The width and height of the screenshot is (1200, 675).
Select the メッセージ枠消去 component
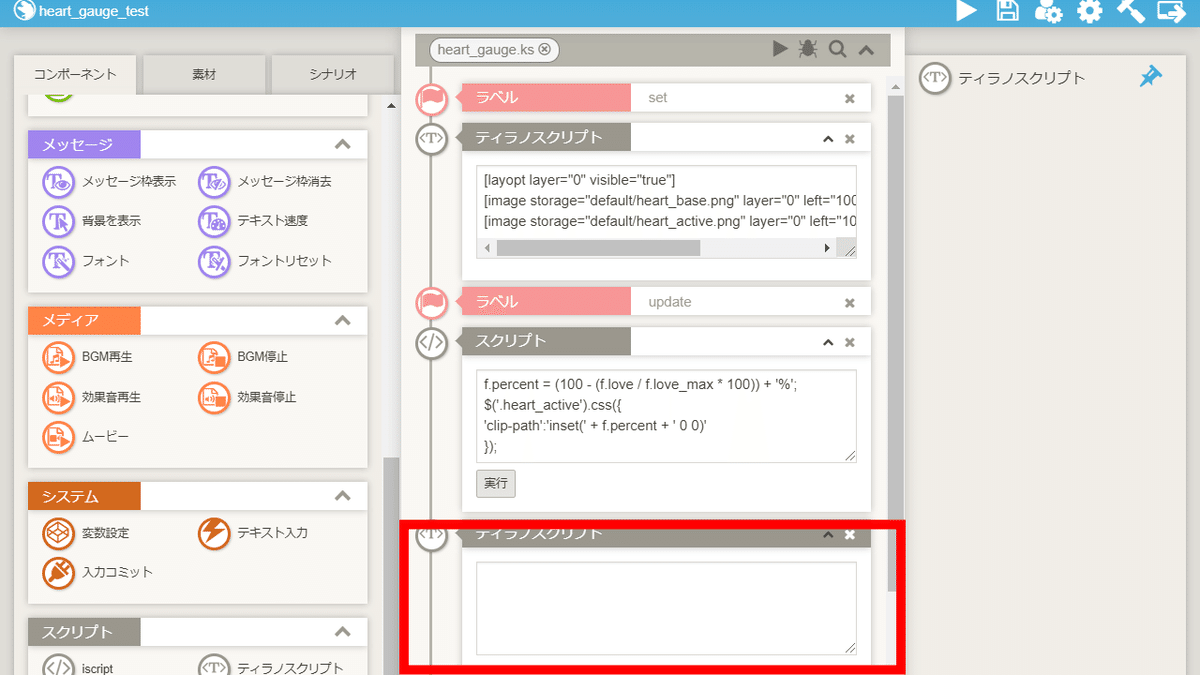pyautogui.click(x=265, y=182)
